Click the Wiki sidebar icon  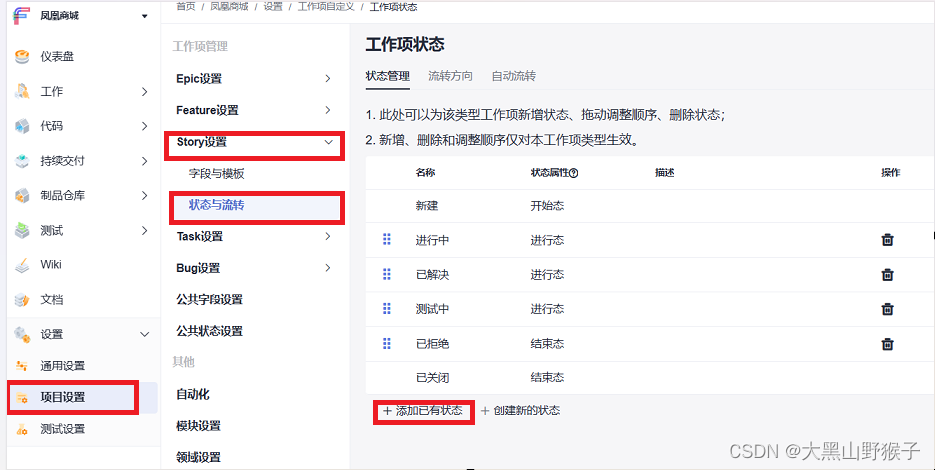(x=22, y=265)
